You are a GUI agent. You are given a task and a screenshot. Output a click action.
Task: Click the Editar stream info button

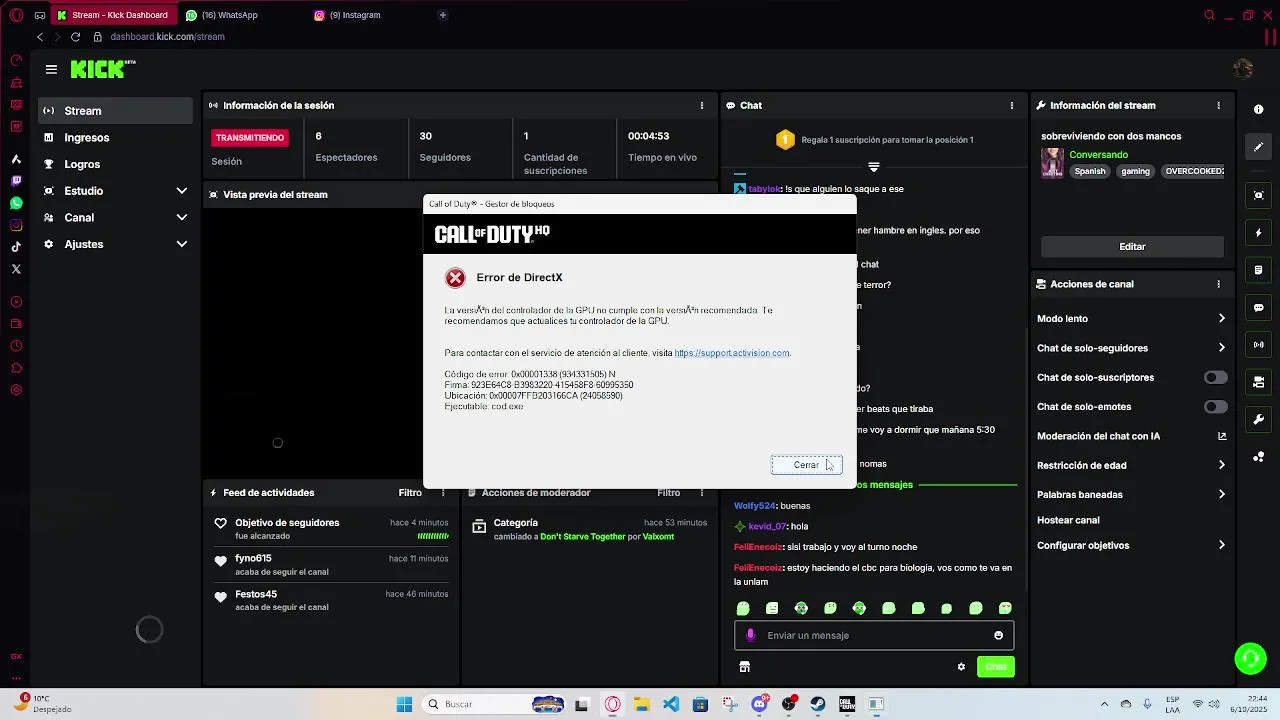pyautogui.click(x=1132, y=246)
